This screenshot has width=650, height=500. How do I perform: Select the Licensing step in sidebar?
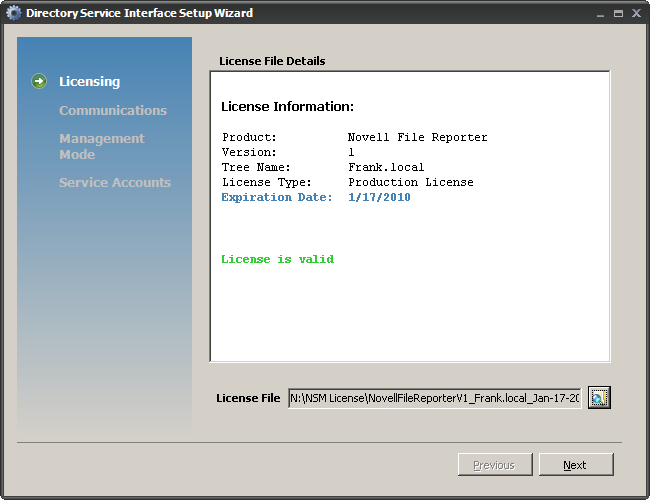[x=90, y=82]
